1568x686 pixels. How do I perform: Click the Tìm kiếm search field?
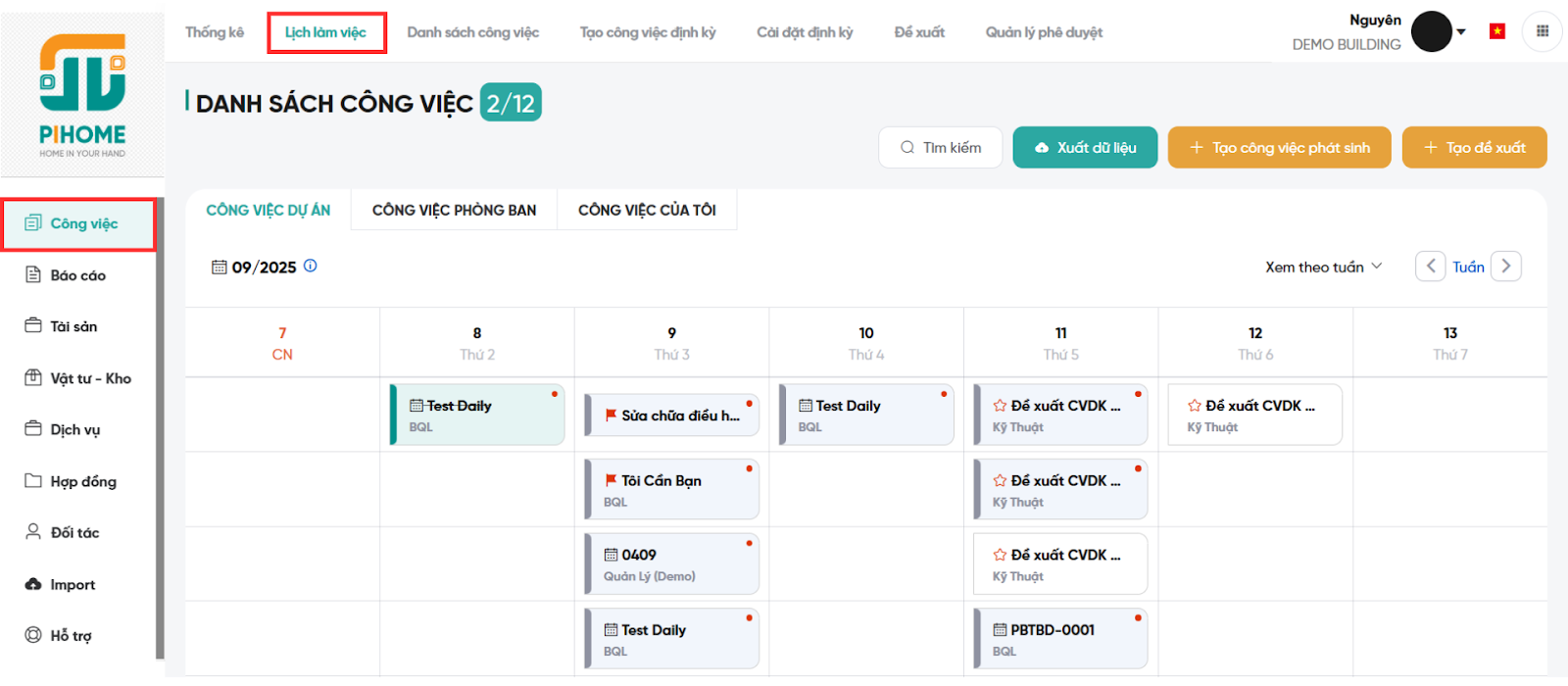941,147
